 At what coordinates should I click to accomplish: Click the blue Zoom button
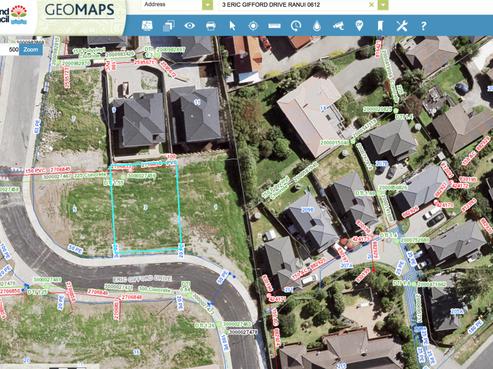(x=31, y=49)
